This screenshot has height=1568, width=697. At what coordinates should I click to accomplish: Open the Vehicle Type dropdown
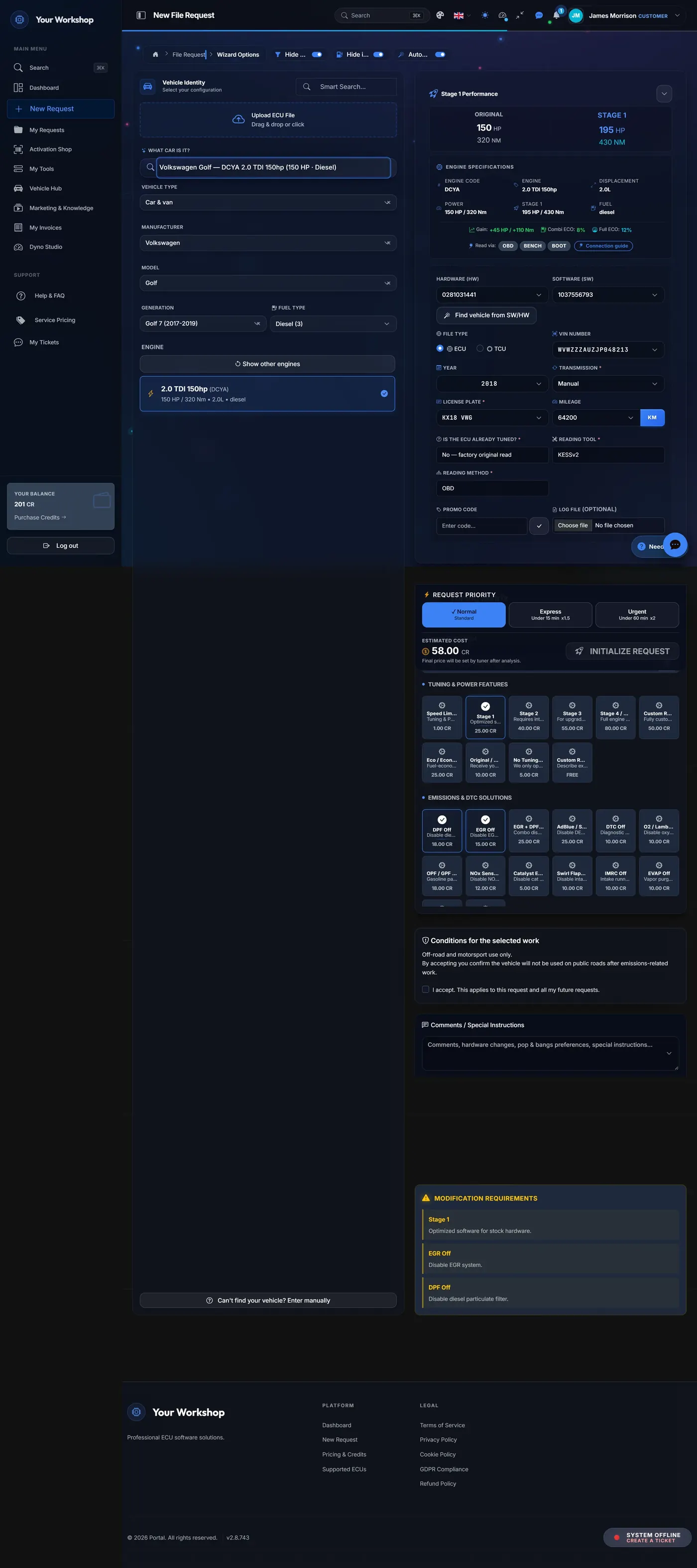pos(268,202)
